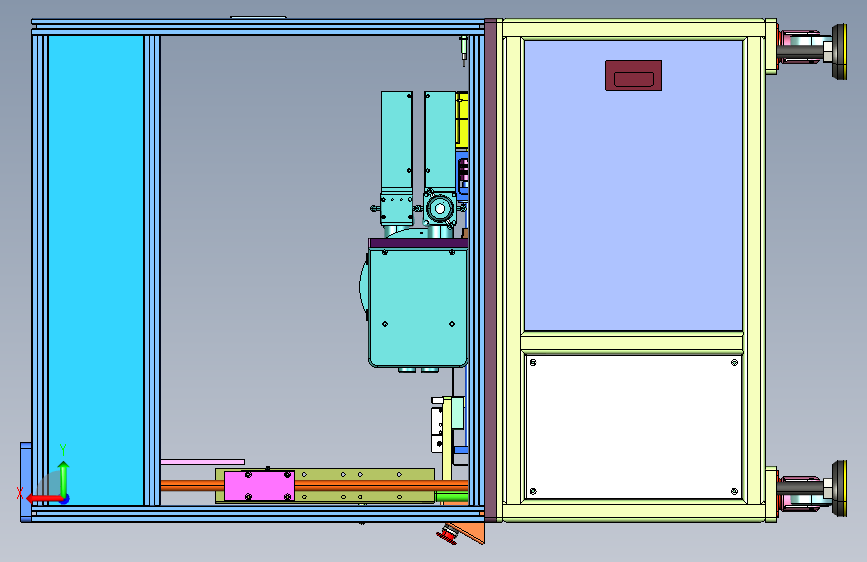Select the large cyan panel in blue frame

[96, 270]
